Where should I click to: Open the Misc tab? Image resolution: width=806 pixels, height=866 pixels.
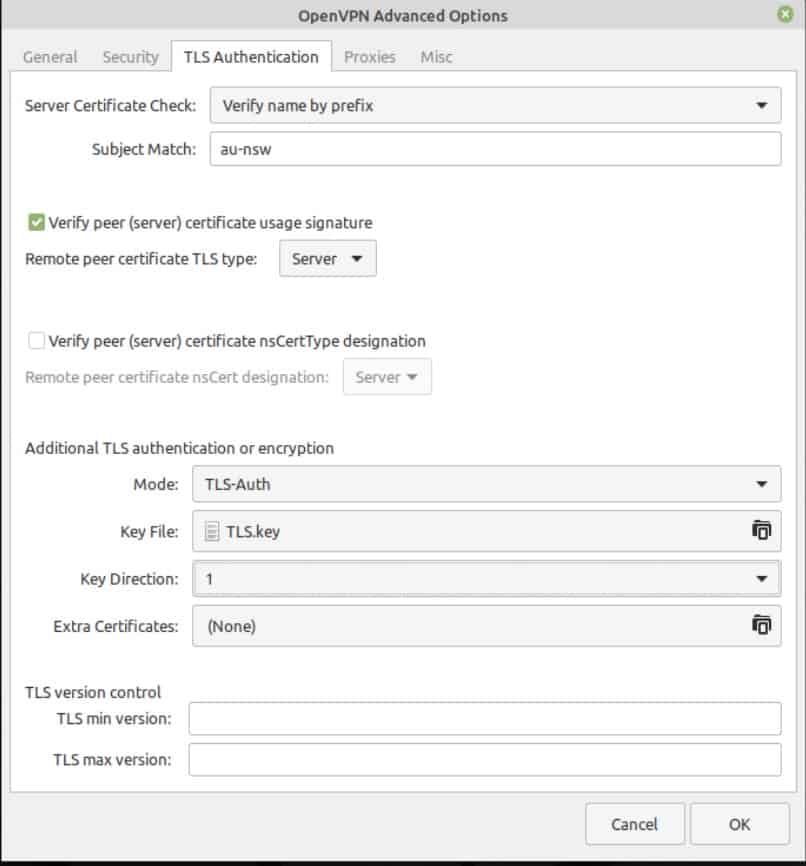tap(436, 57)
